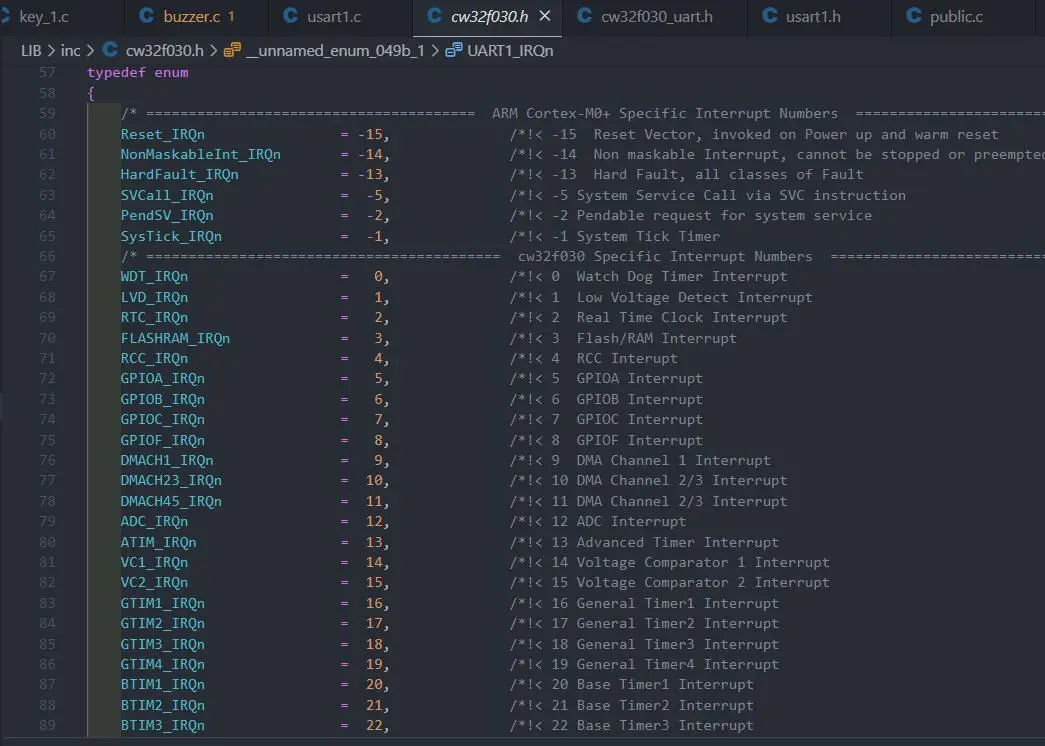Screen dimensions: 1045x746
Task: Click the C icon on usart1.c tab
Action: tap(291, 16)
